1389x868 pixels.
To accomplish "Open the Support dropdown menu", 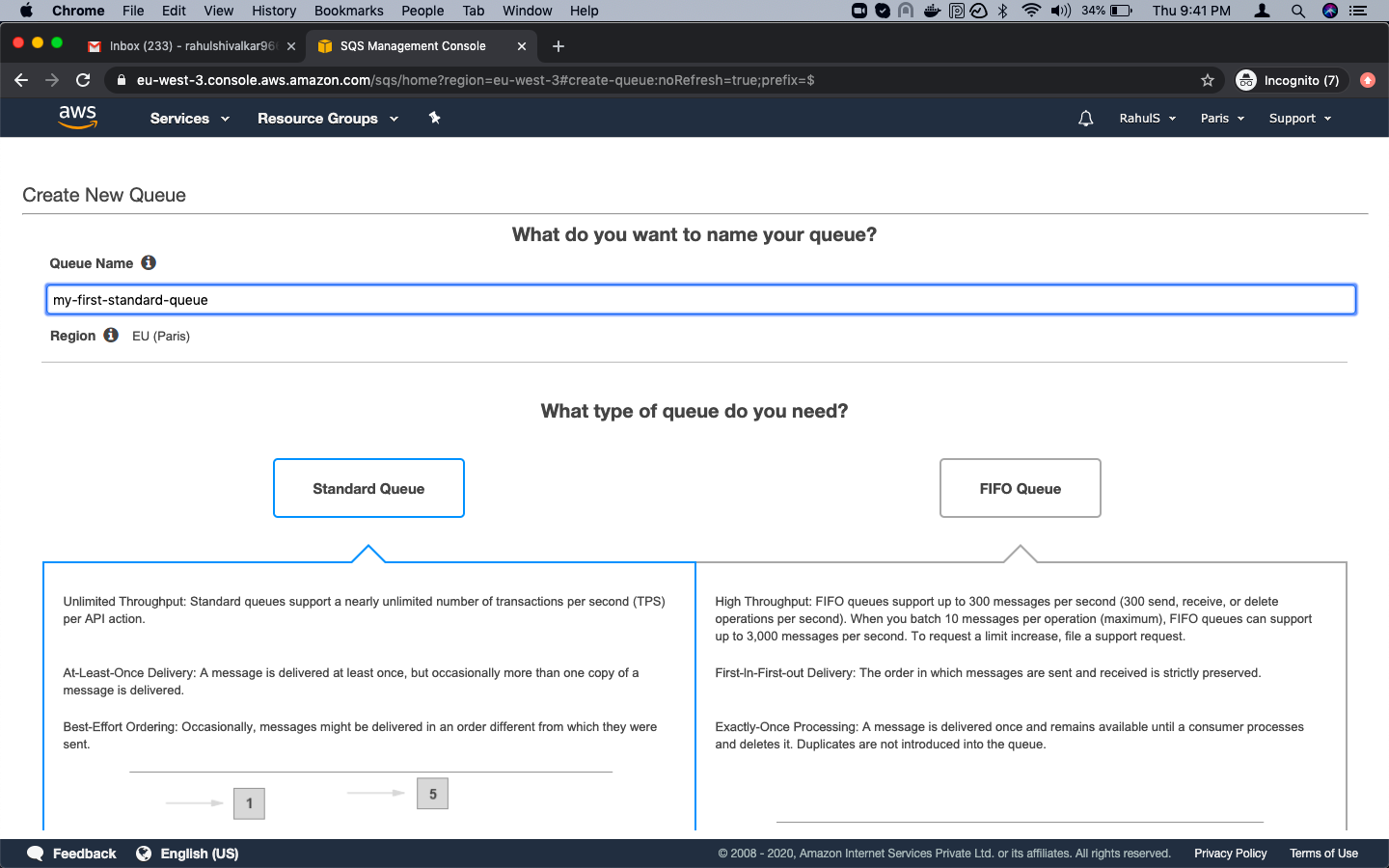I will coord(1299,119).
